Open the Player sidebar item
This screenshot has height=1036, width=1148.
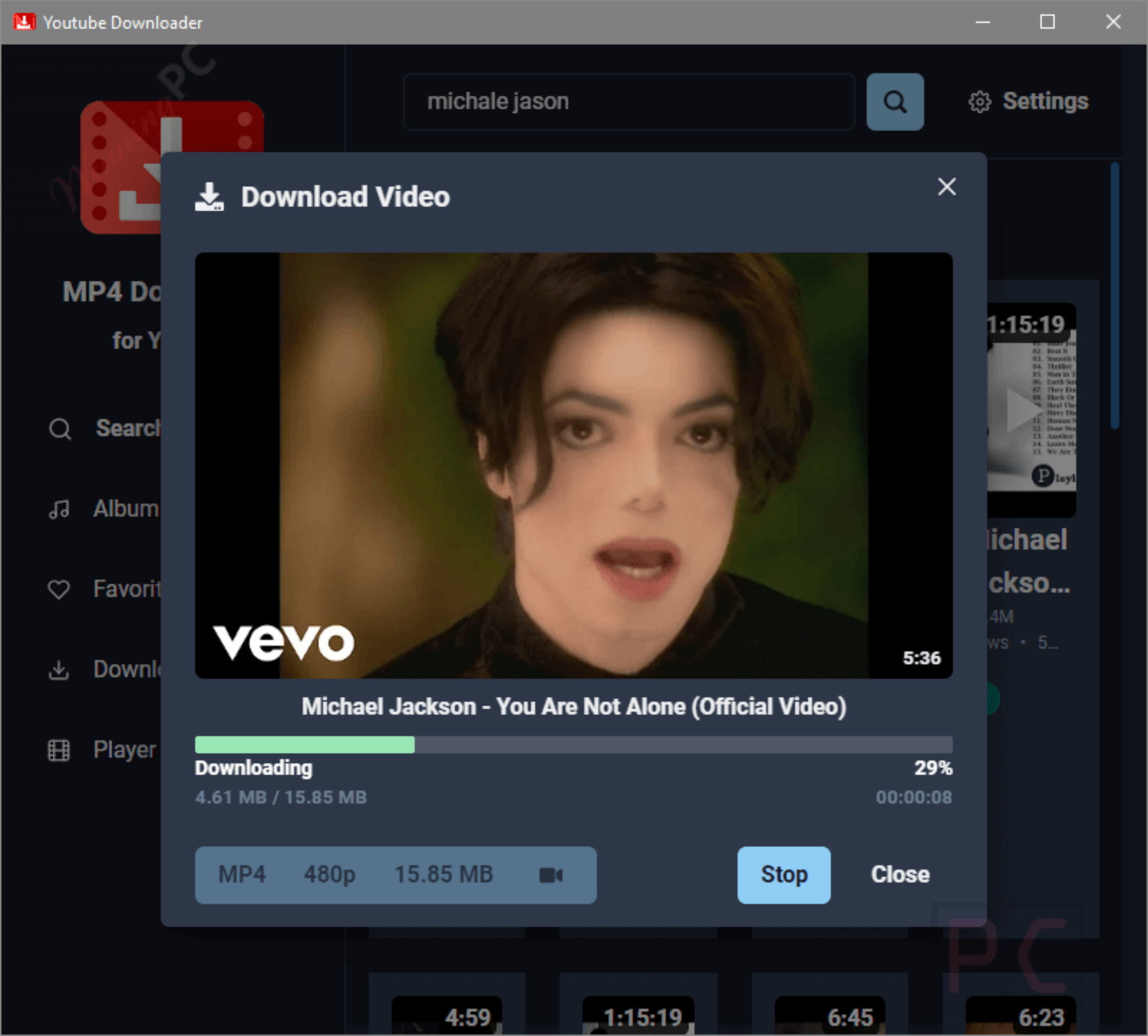(x=103, y=750)
